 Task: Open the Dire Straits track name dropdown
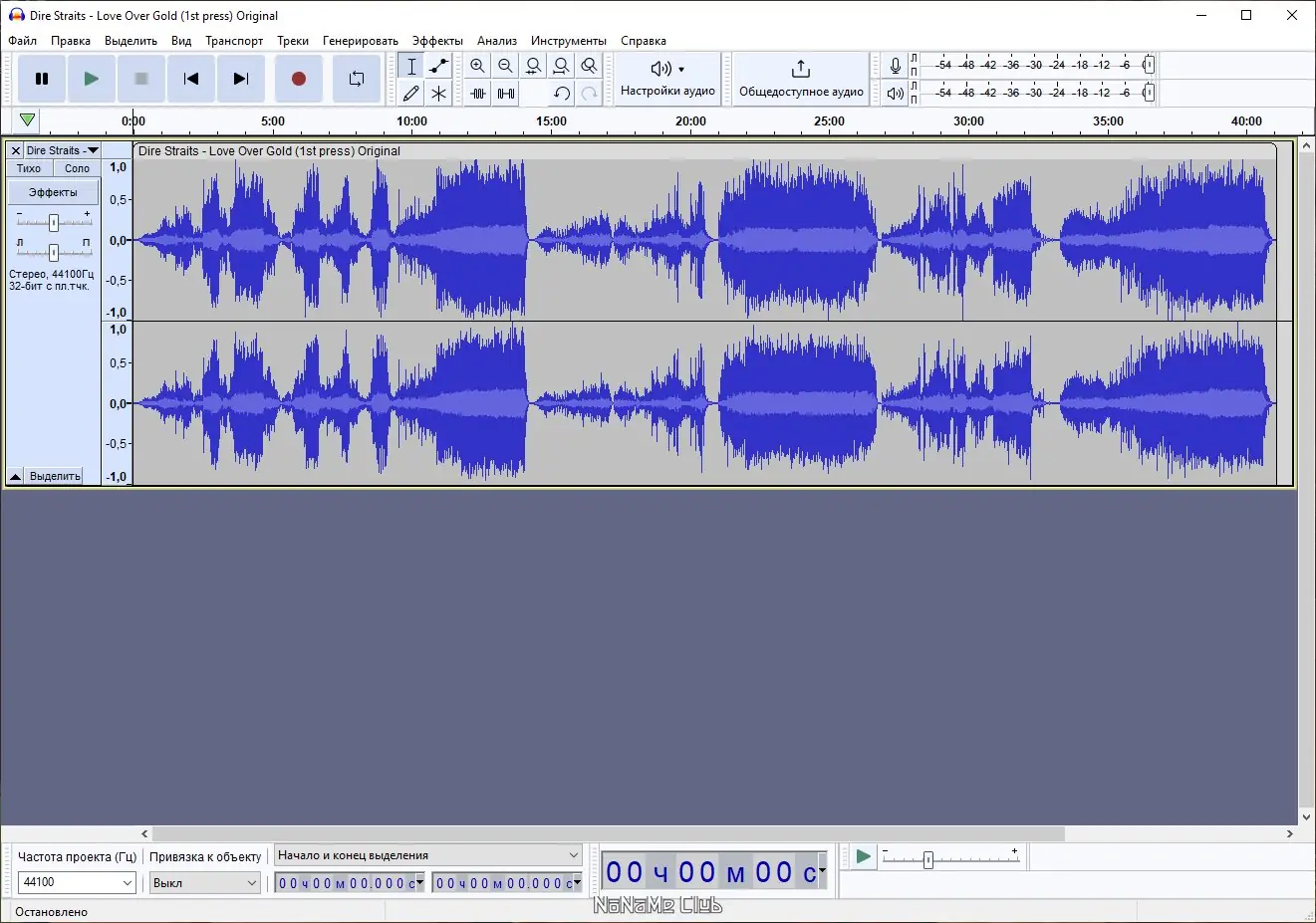pos(63,150)
